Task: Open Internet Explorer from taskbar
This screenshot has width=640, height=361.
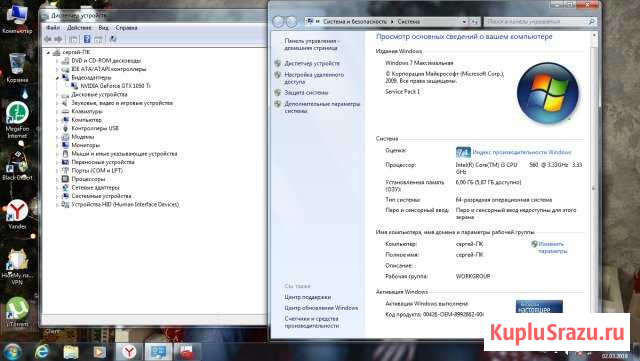Action: [42, 352]
